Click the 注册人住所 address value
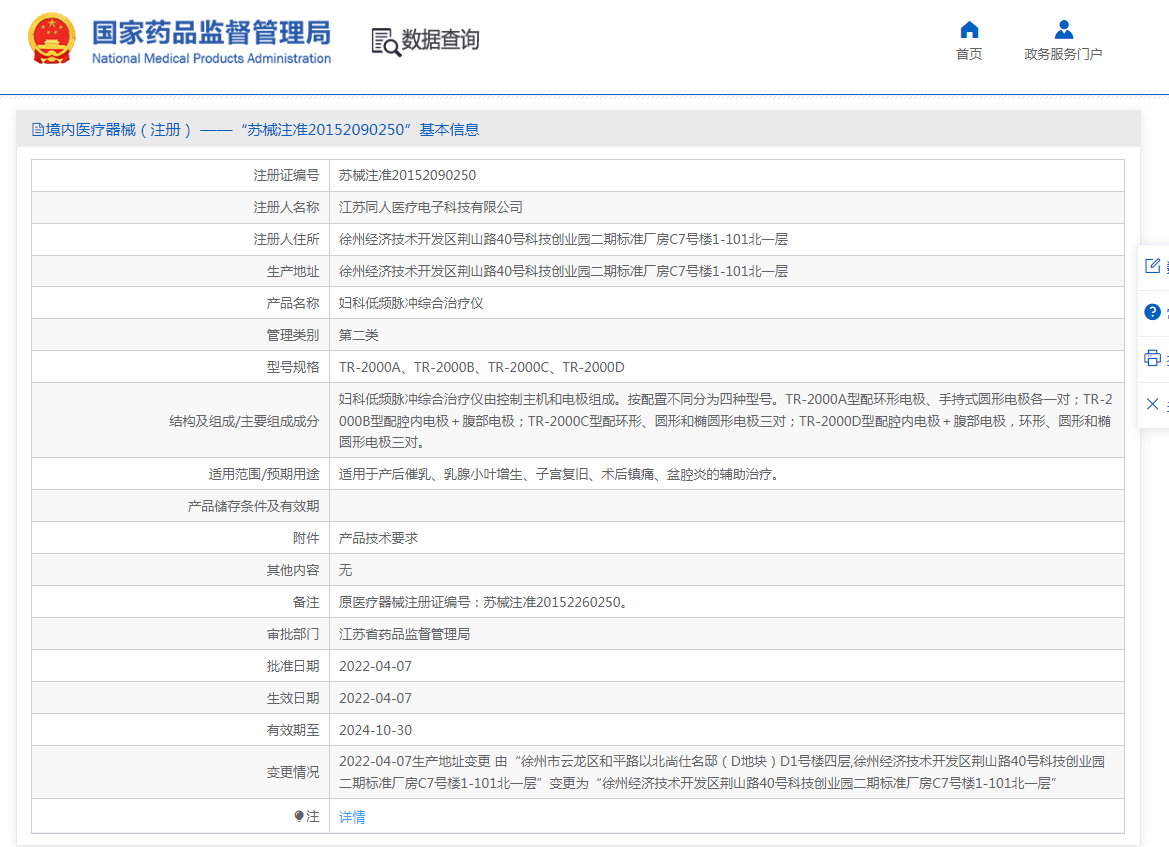Viewport: 1169px width, 847px height. point(564,239)
